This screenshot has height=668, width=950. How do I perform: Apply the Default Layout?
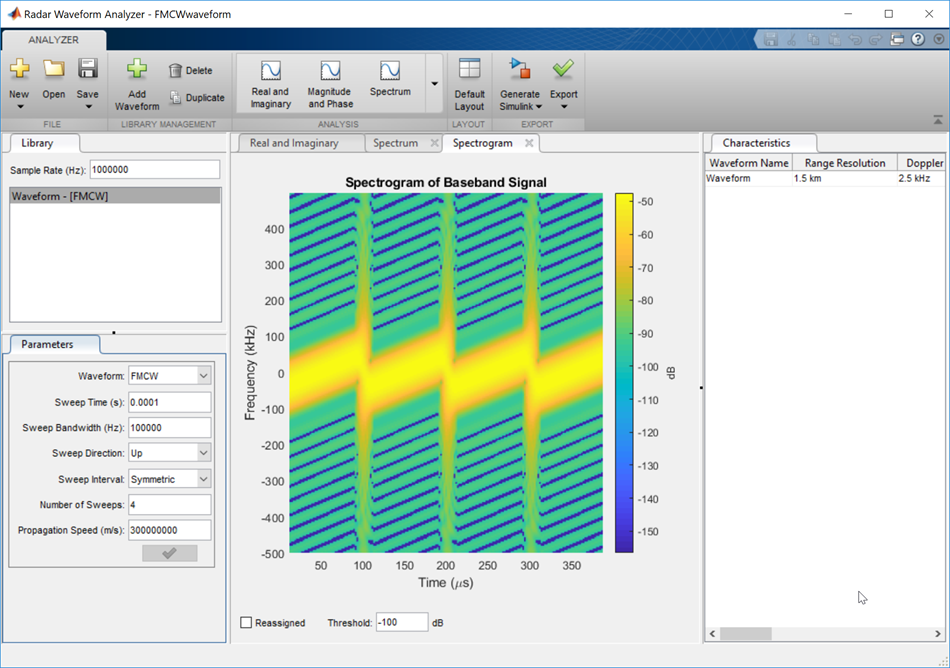[x=469, y=82]
